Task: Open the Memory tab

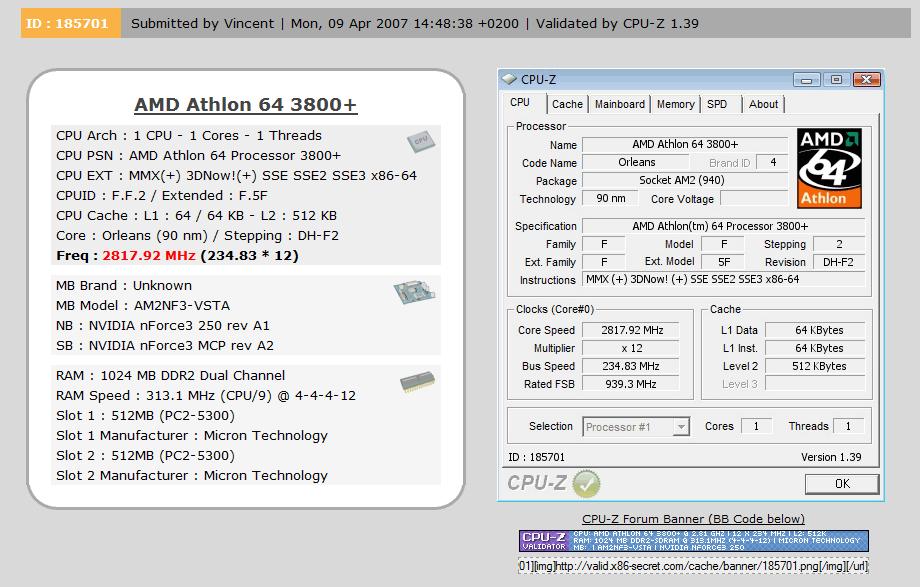Action: click(675, 104)
